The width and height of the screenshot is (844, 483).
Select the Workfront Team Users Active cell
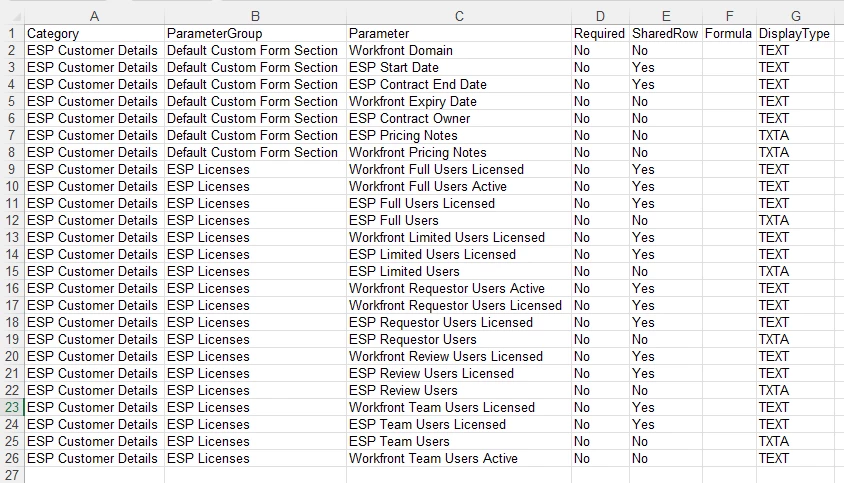pos(459,458)
